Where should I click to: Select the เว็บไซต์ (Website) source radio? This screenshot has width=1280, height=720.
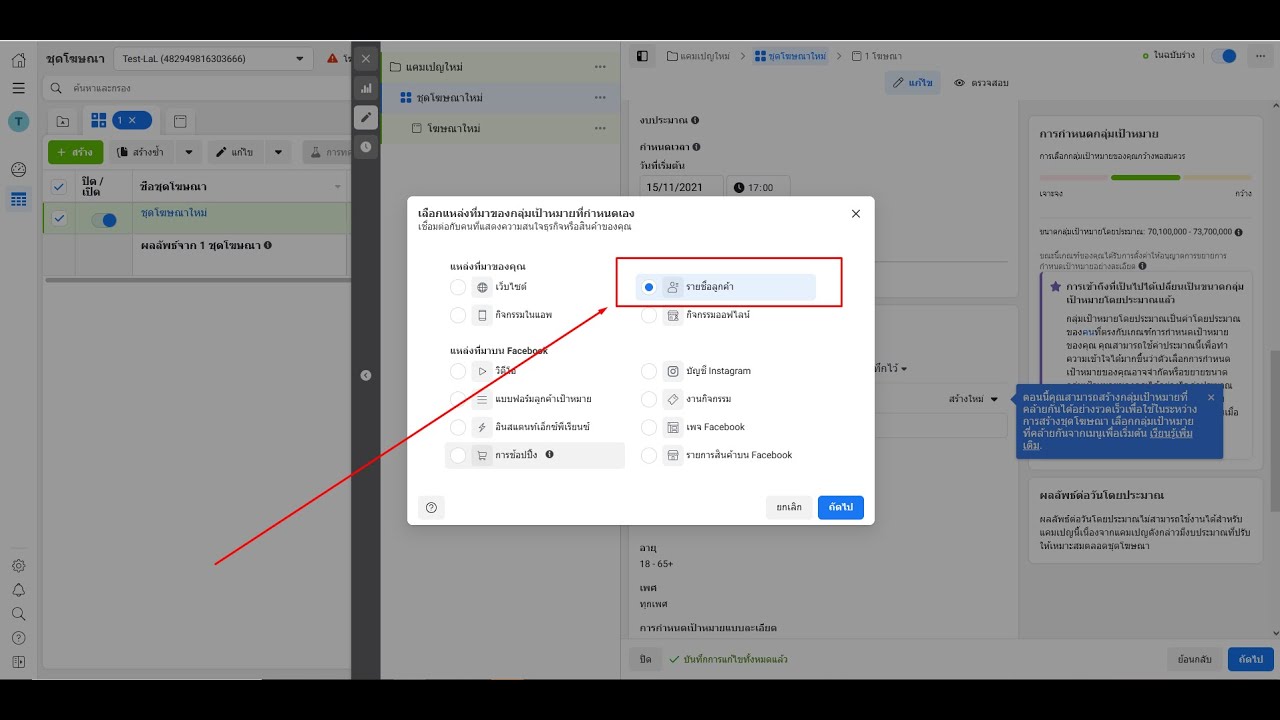(458, 287)
